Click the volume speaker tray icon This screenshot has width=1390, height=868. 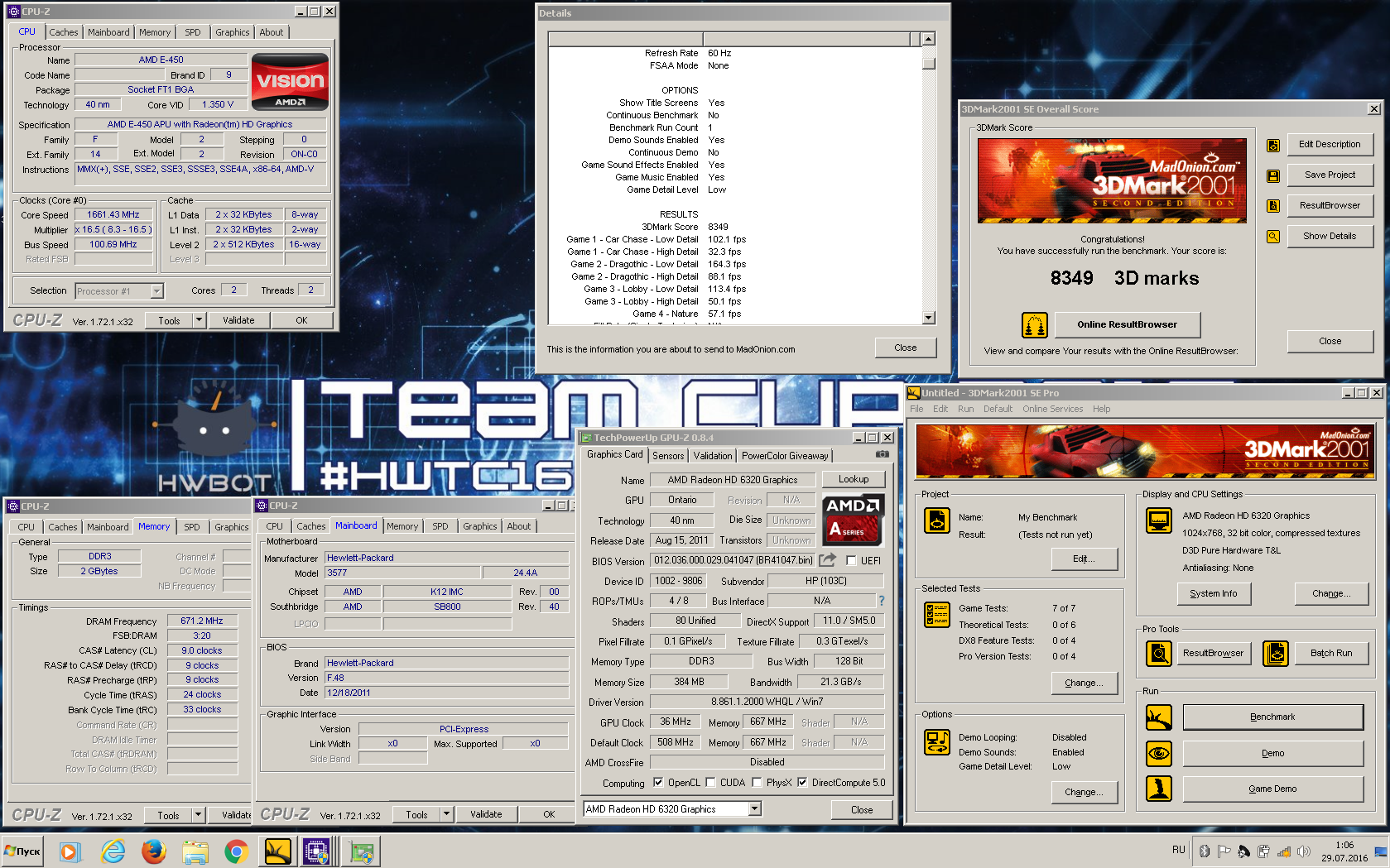[1304, 851]
